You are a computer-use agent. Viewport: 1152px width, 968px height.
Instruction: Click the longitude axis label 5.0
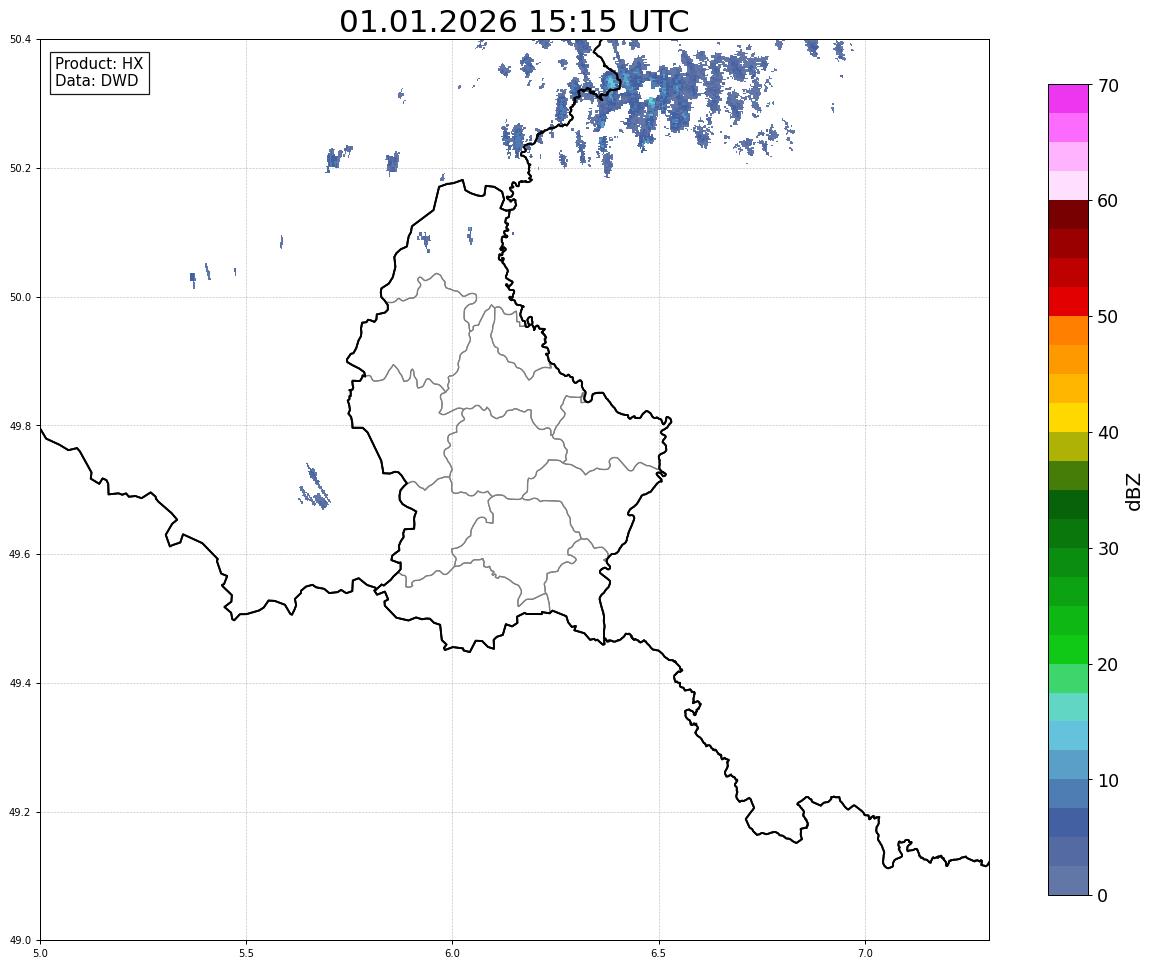(40, 953)
